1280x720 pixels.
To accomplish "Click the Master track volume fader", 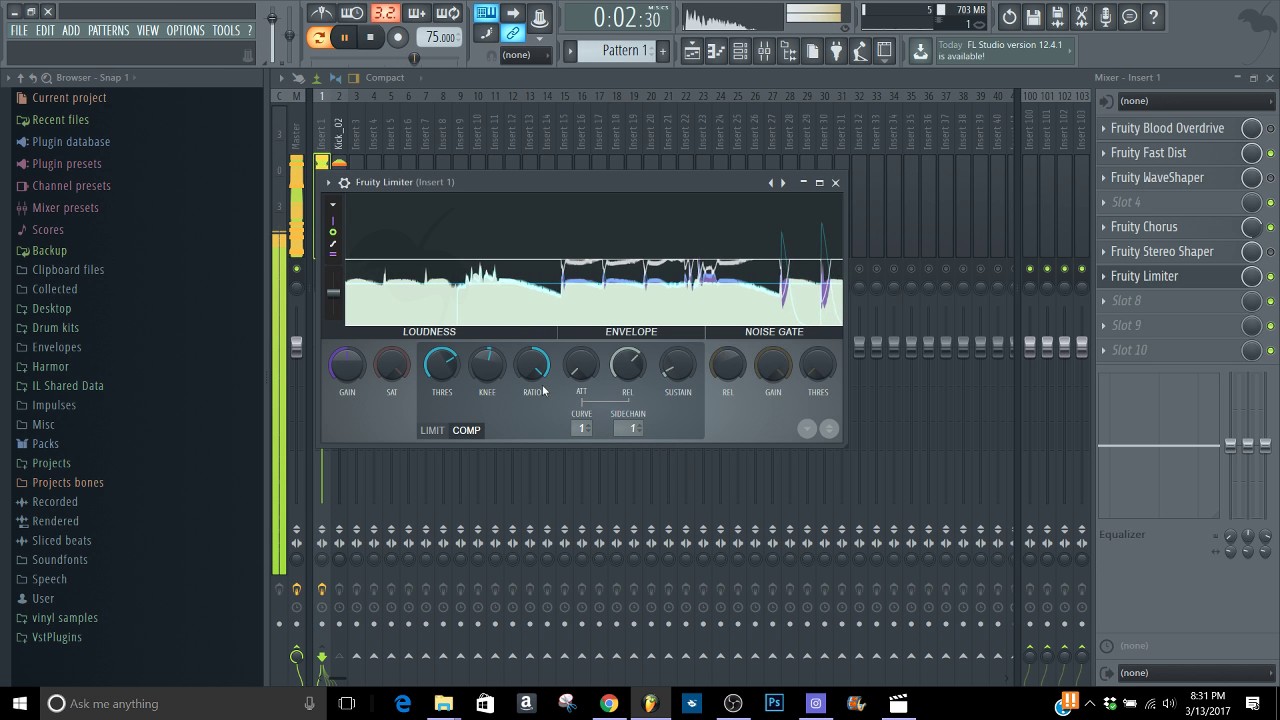I will point(296,347).
